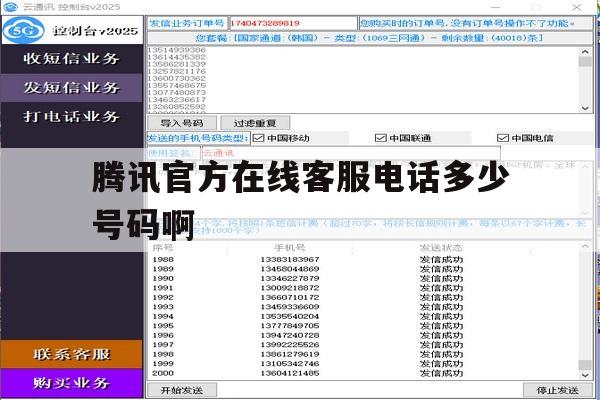
Task: Click phone number 13383183967 in table
Action: [x=290, y=260]
